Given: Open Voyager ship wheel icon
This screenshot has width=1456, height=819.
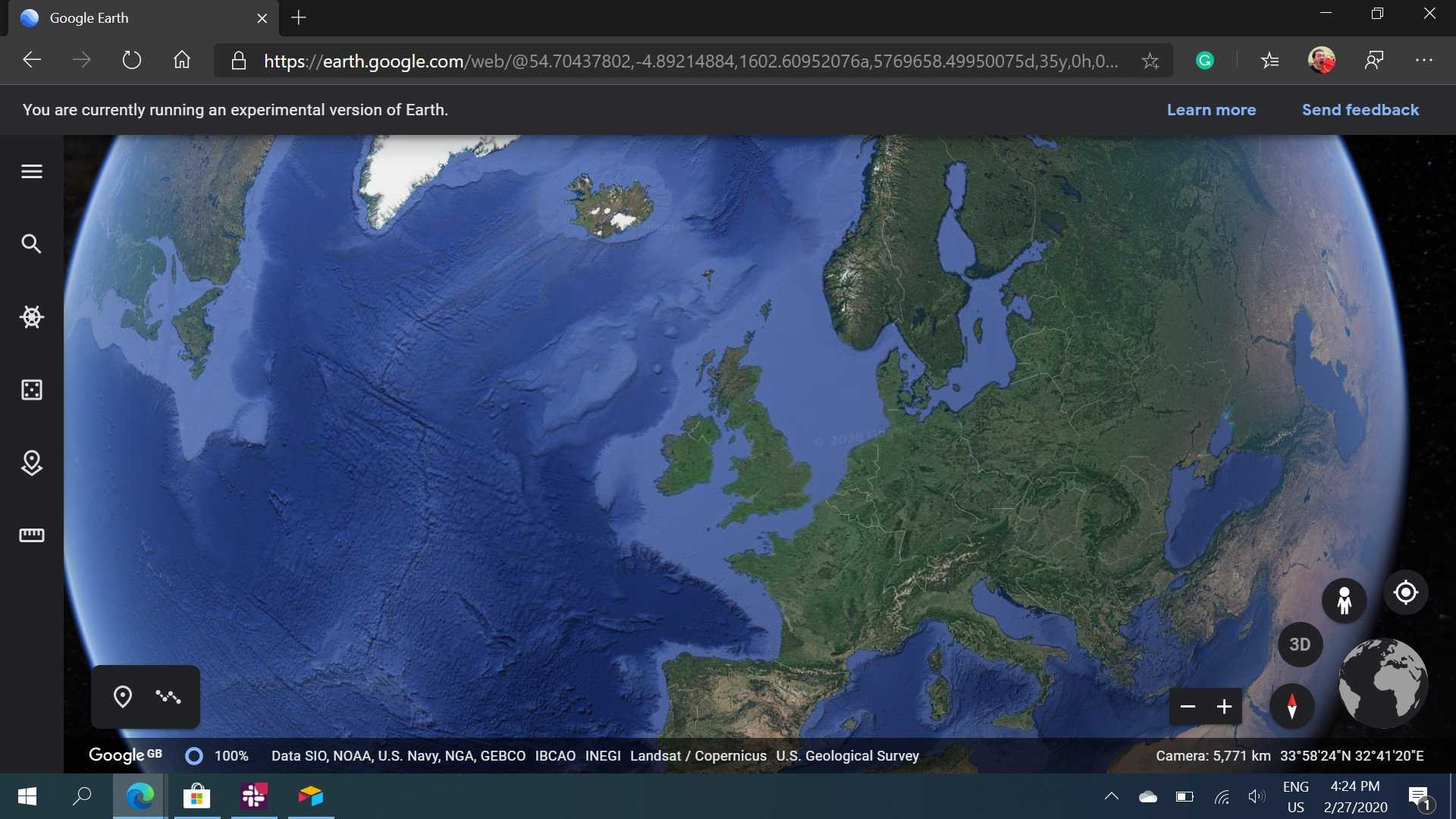Looking at the screenshot, I should coord(31,316).
